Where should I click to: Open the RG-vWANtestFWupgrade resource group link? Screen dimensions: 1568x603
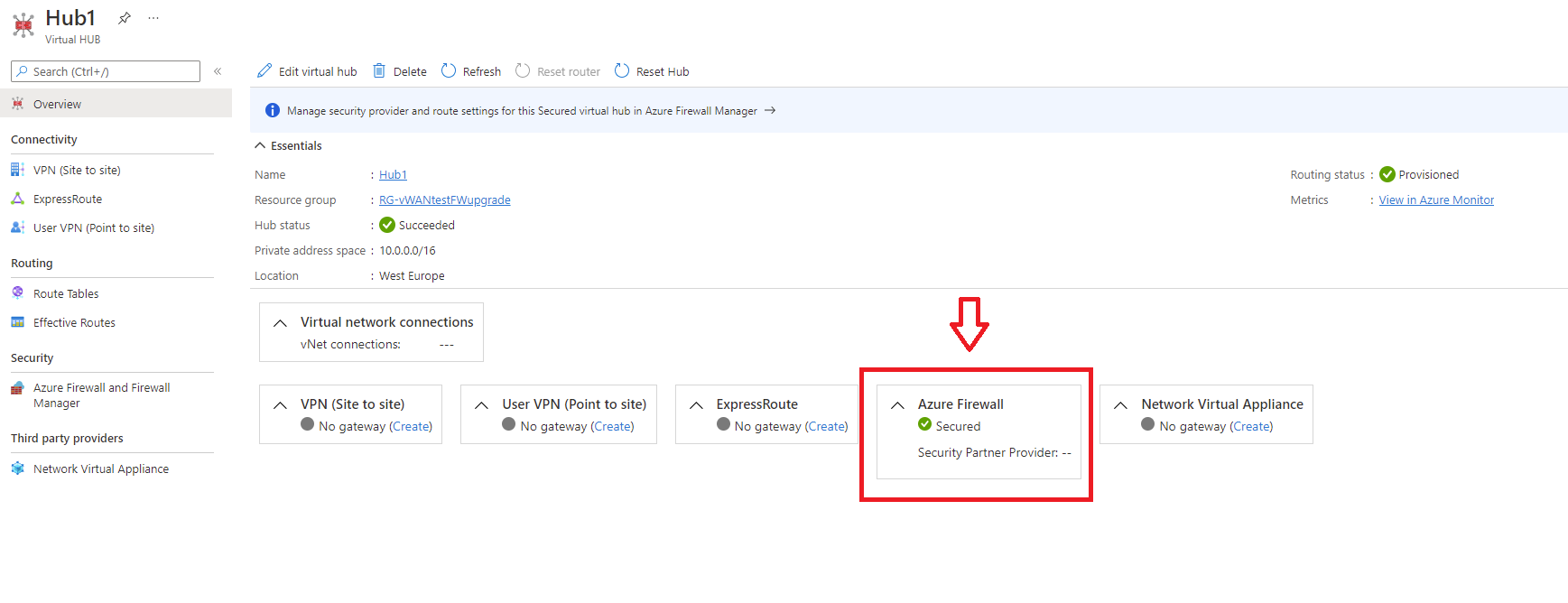click(444, 200)
